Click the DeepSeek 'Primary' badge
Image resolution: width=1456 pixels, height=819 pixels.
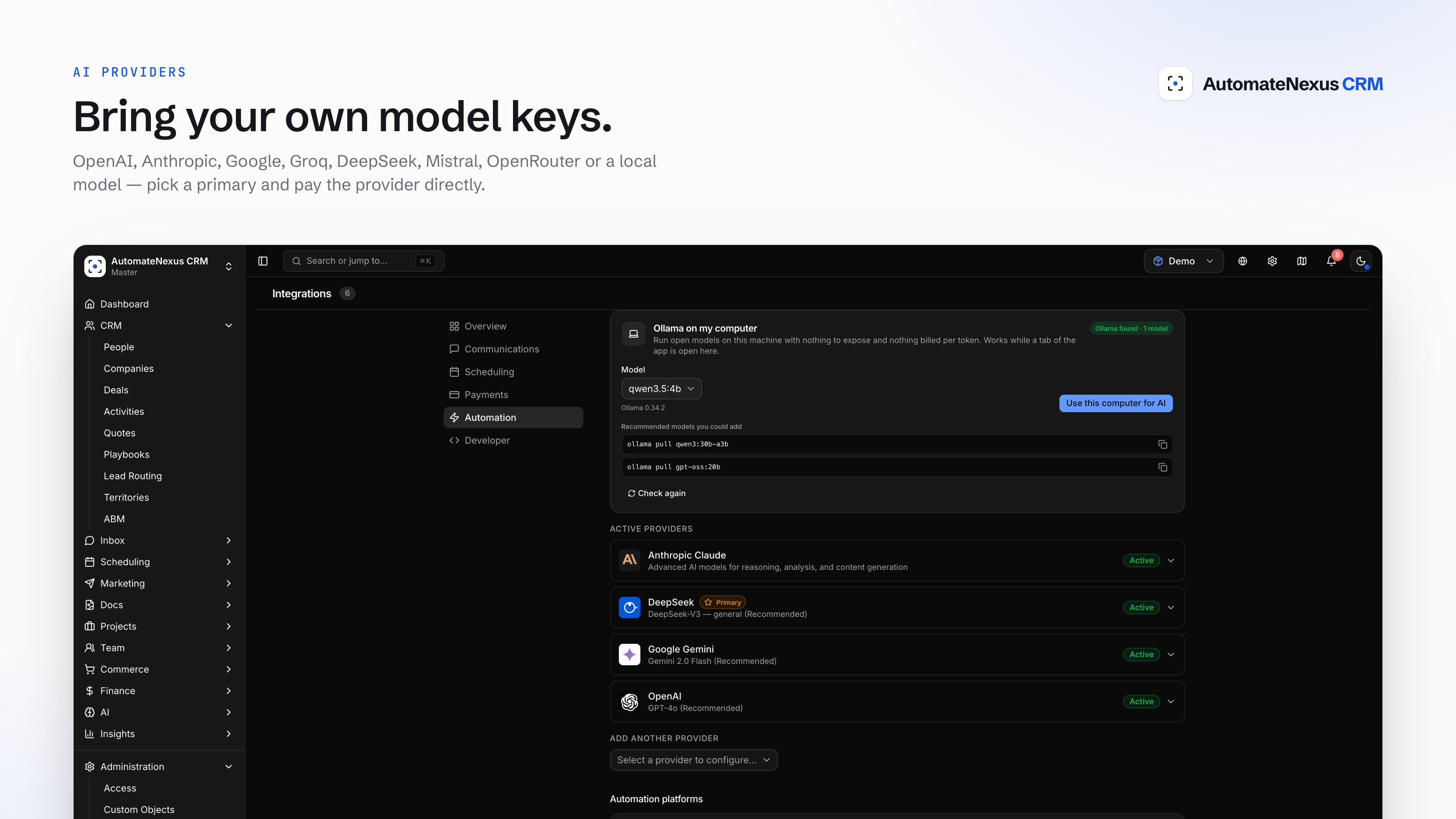(x=723, y=602)
